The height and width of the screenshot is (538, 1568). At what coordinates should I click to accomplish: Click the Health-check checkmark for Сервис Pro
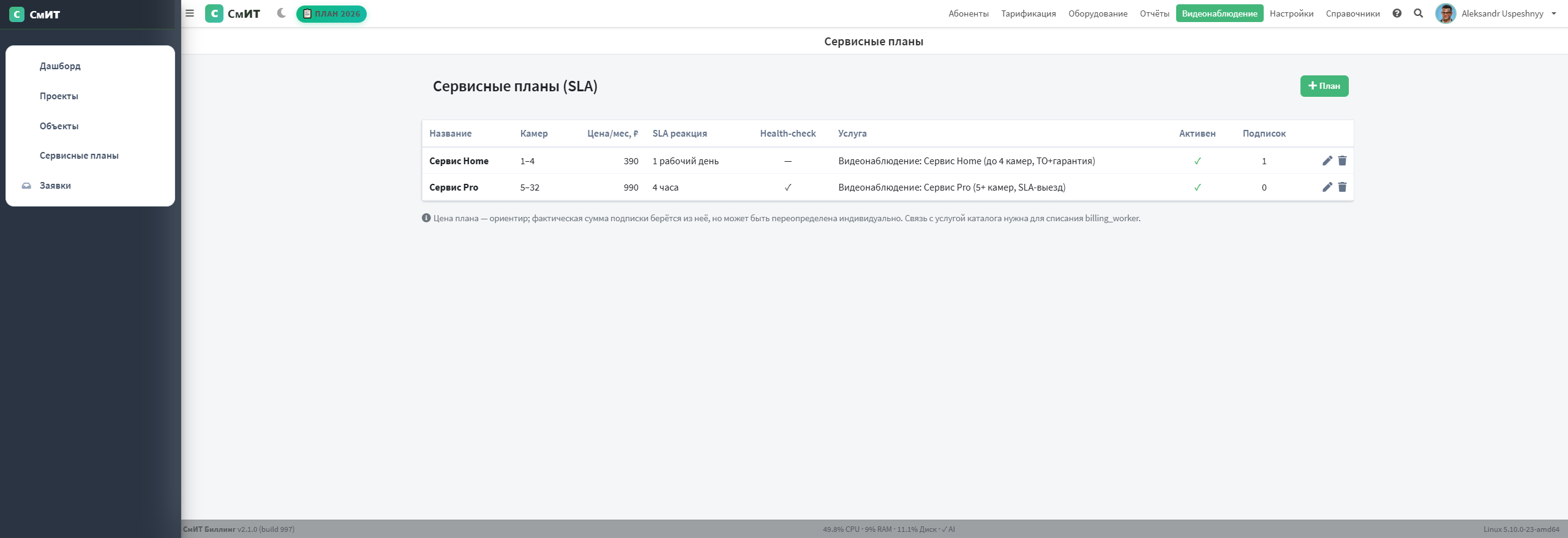pos(788,188)
